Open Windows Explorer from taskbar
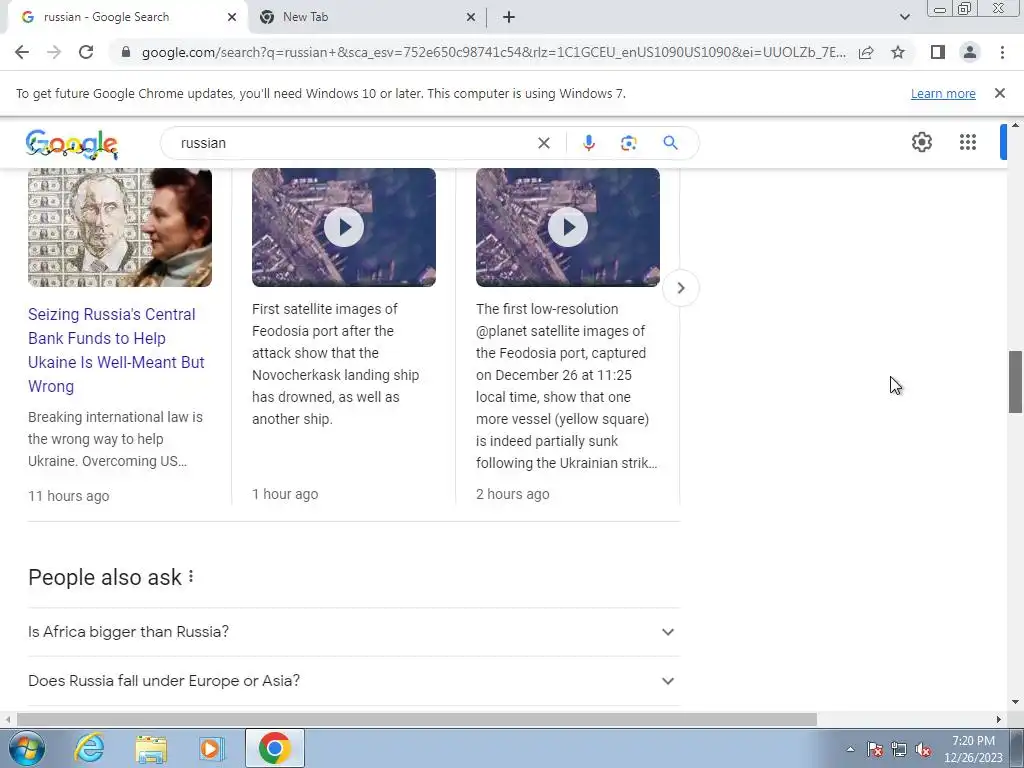The height and width of the screenshot is (768, 1024). 151,748
